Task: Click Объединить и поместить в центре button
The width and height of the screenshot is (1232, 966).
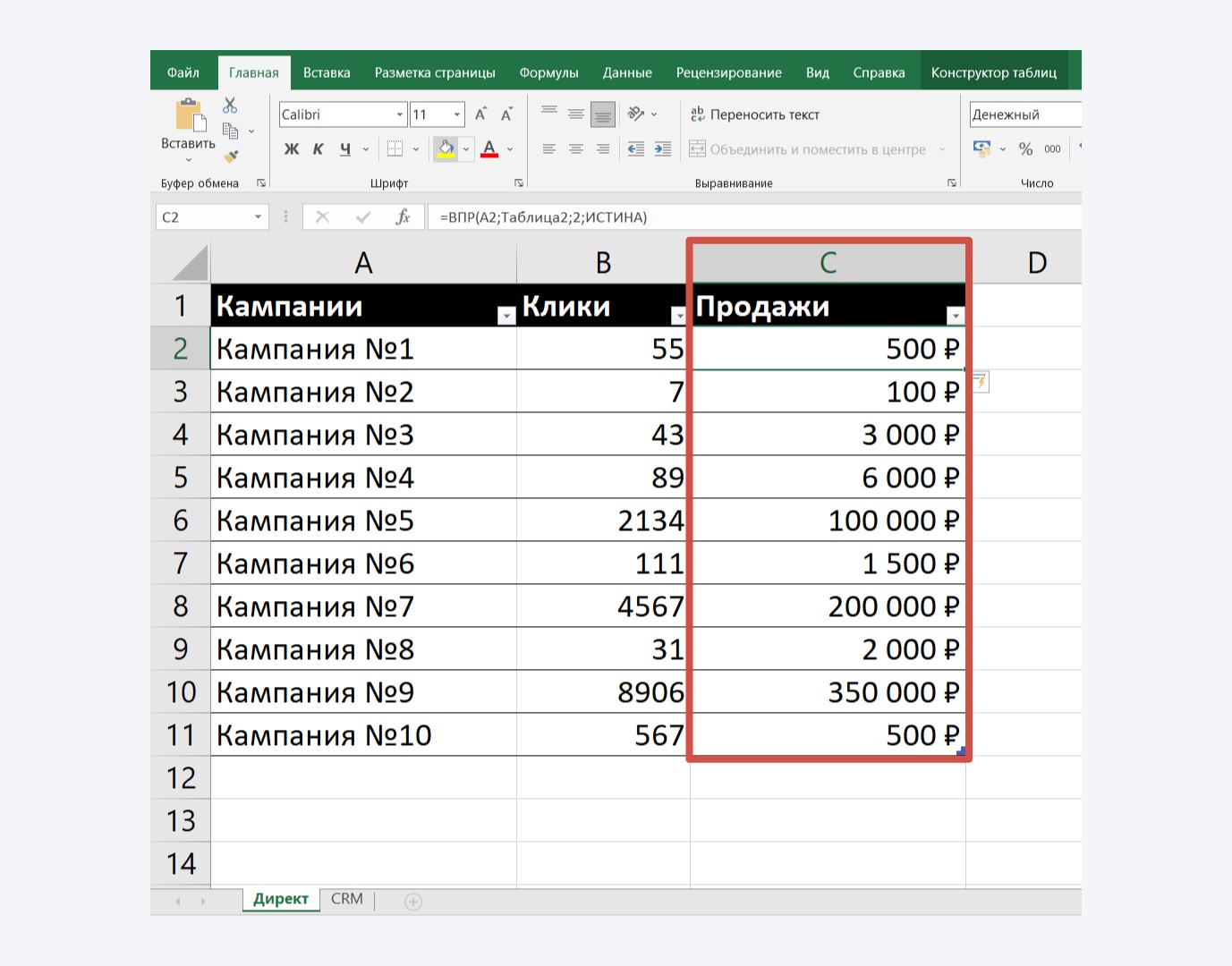Action: (808, 149)
